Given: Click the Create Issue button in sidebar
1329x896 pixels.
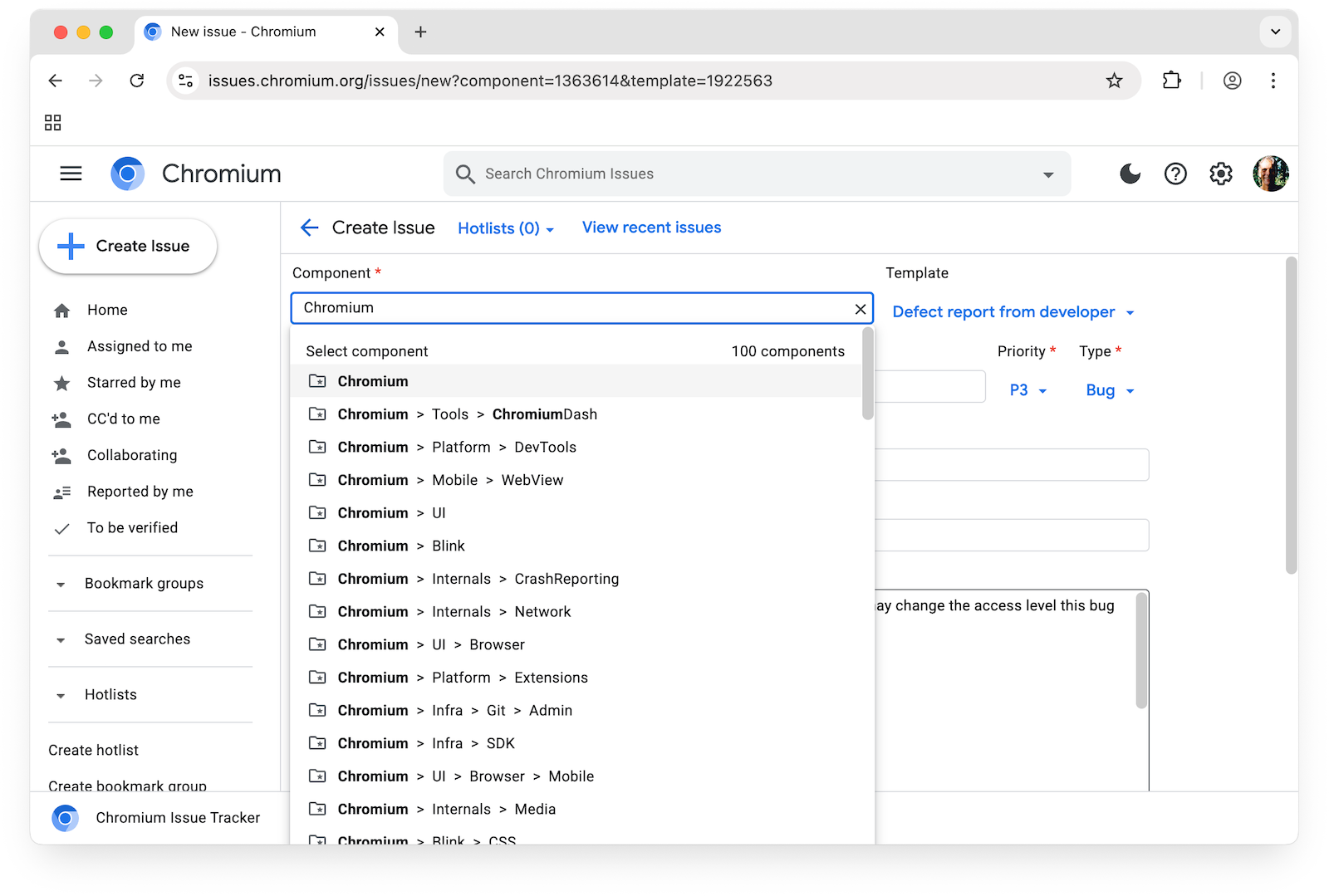Looking at the screenshot, I should [x=128, y=246].
